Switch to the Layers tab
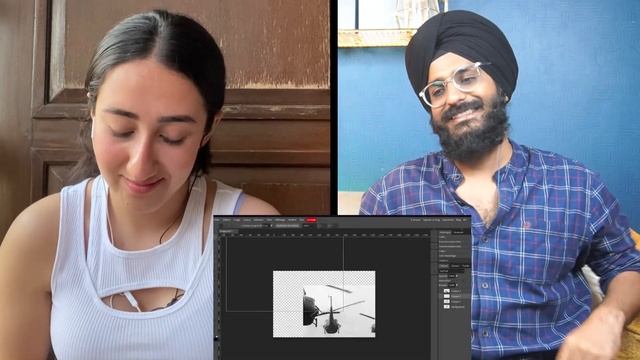Screen dimensions: 640x360 click(x=444, y=266)
